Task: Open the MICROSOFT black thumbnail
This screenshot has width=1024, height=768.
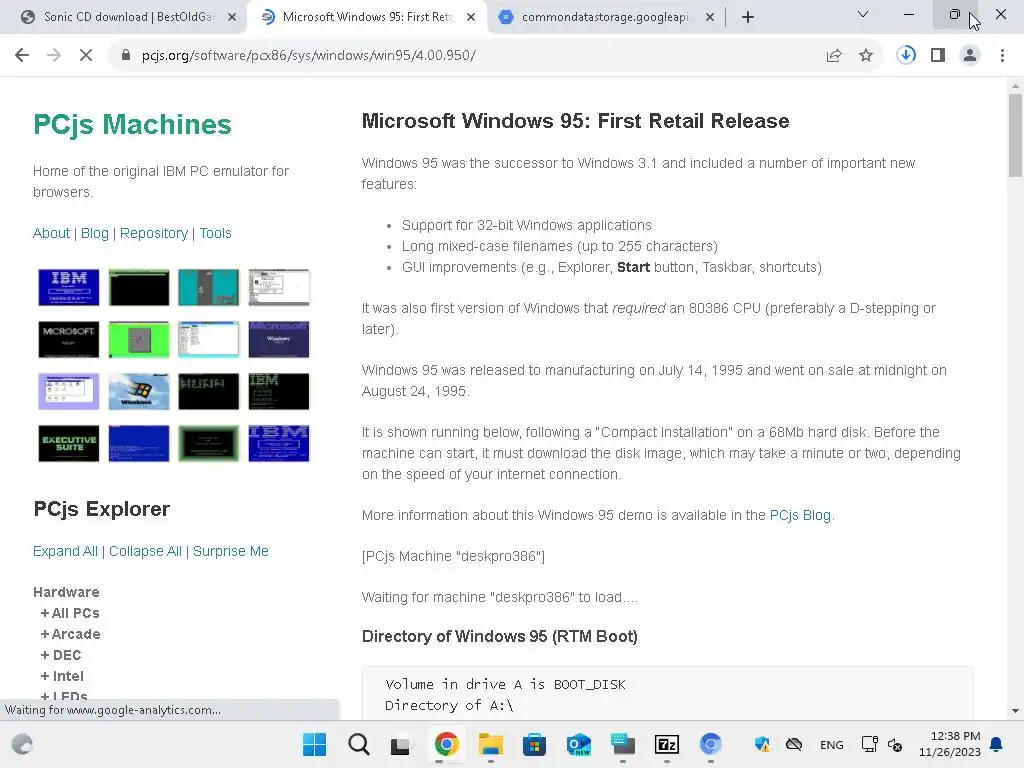Action: [x=69, y=340]
